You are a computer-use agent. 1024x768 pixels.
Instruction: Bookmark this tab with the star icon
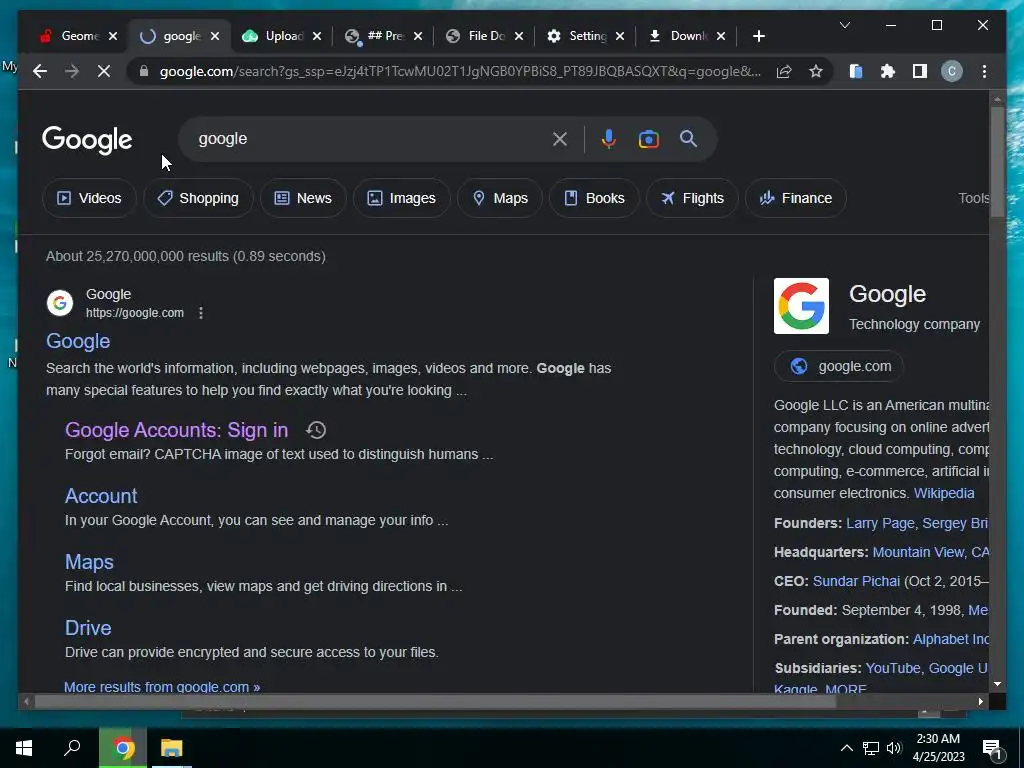click(x=816, y=71)
